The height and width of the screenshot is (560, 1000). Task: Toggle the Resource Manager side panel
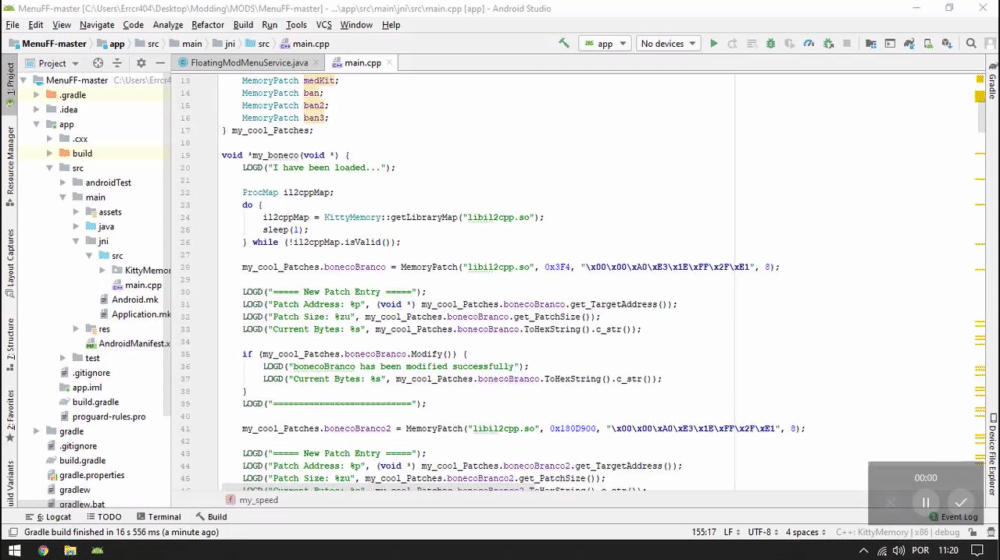click(x=10, y=166)
